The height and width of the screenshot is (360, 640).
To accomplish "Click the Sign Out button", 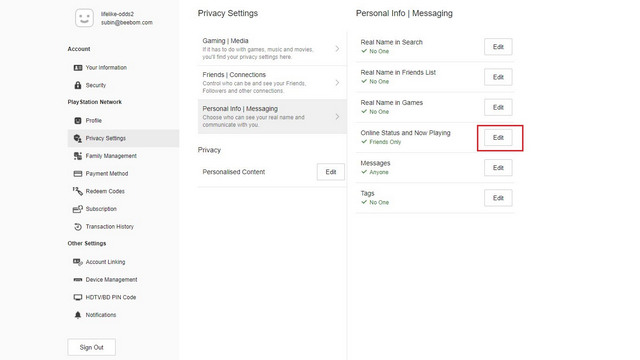I will [x=91, y=347].
